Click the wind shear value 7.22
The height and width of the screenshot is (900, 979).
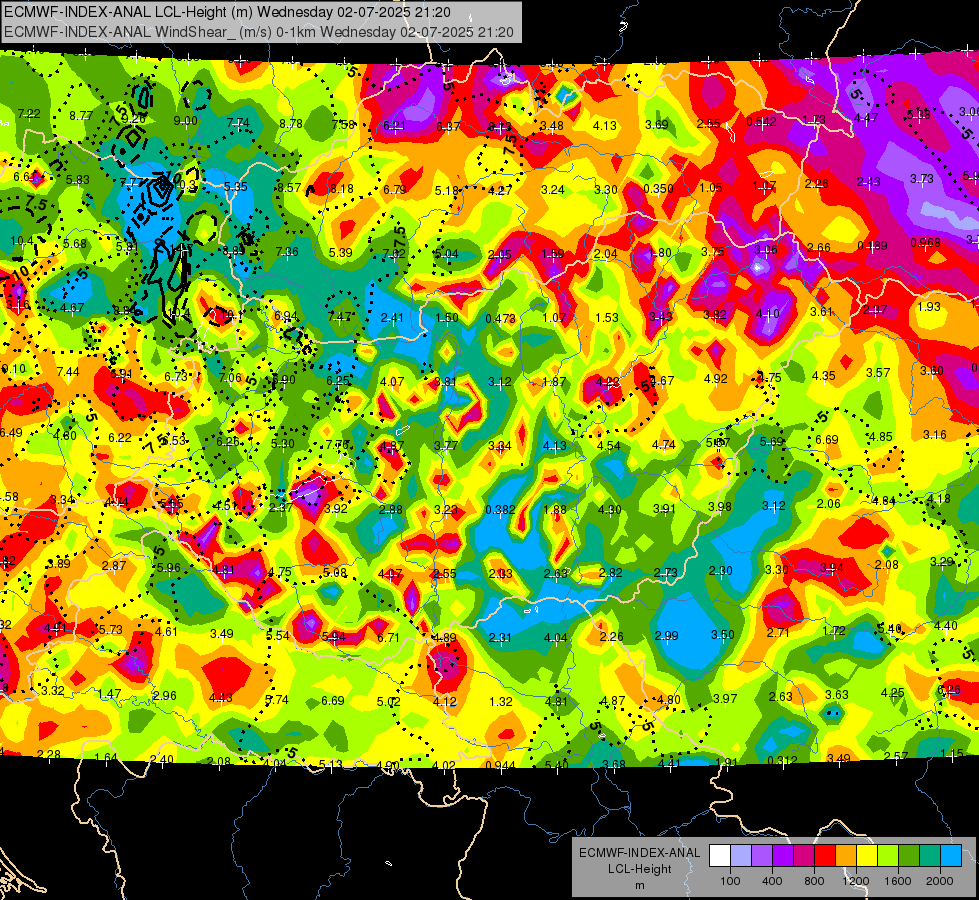[29, 114]
